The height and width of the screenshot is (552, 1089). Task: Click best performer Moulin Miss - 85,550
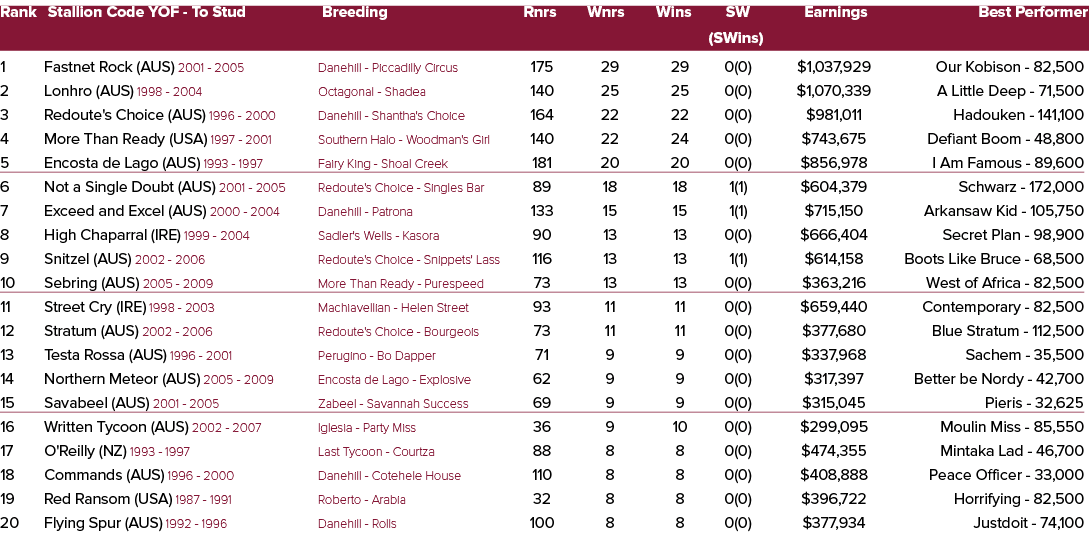pyautogui.click(x=1012, y=427)
